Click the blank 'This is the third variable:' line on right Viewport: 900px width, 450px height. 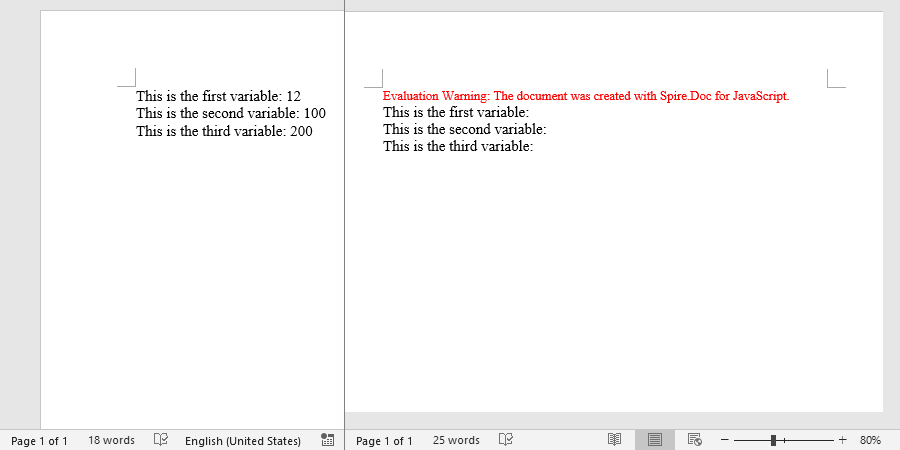point(459,146)
